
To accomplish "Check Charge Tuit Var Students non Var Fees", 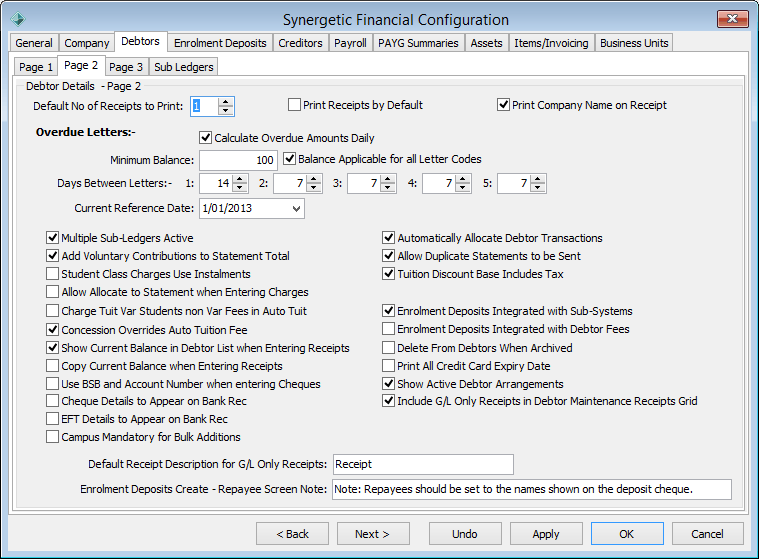I will pos(52,311).
